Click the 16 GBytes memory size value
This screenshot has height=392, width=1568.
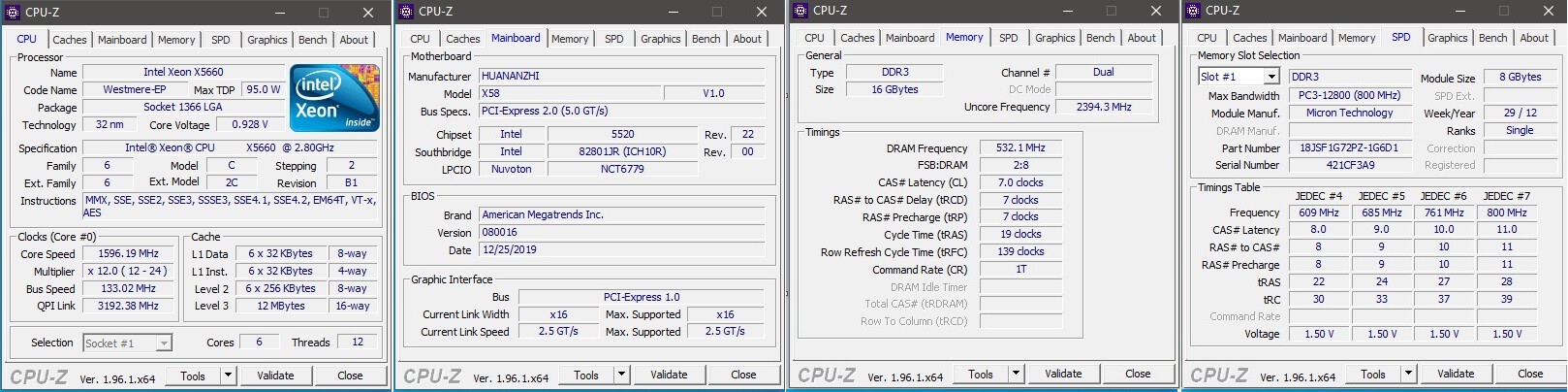894,89
